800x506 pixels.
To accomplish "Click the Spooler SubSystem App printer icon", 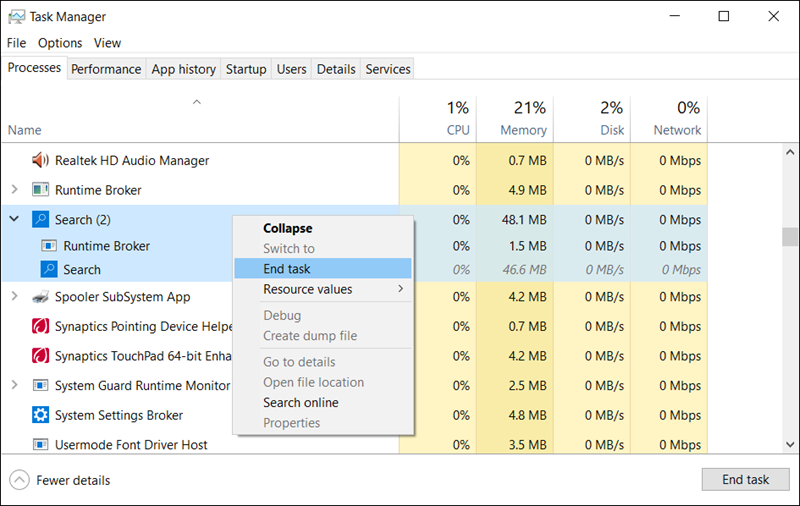I will (41, 297).
